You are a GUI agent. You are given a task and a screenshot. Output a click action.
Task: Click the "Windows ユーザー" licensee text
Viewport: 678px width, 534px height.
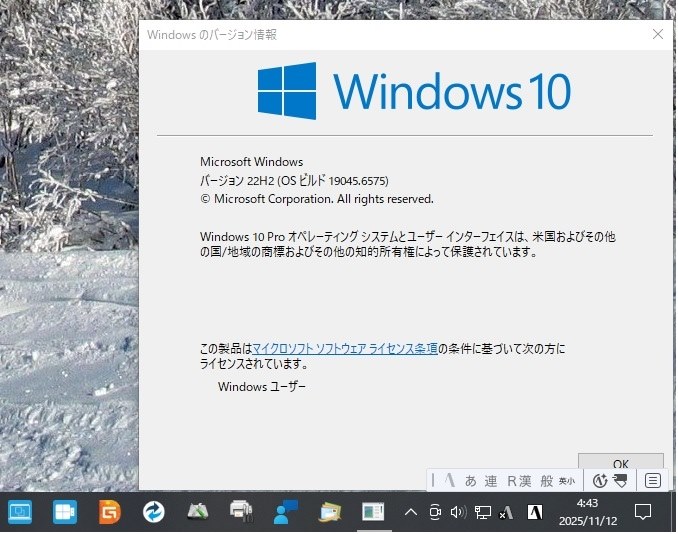[x=262, y=387]
